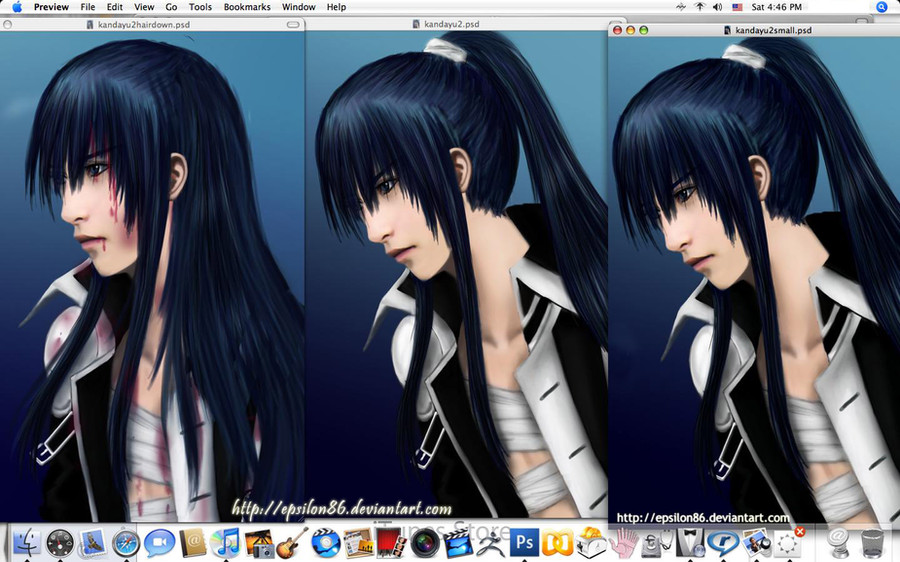Image resolution: width=900 pixels, height=562 pixels.
Task: Click the kandayu2hairdown.psd title document icon
Action: [x=90, y=25]
